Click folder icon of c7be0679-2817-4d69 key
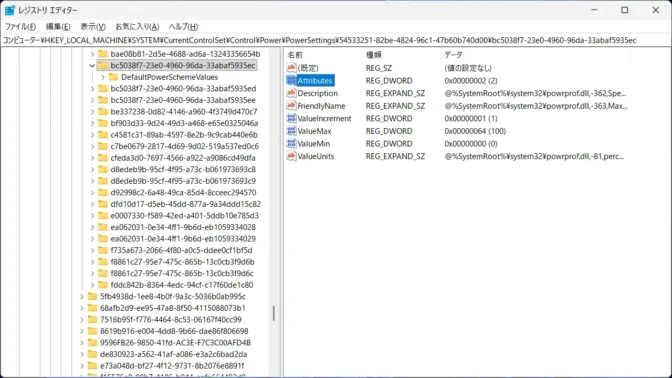672x378 pixels. coord(103,146)
